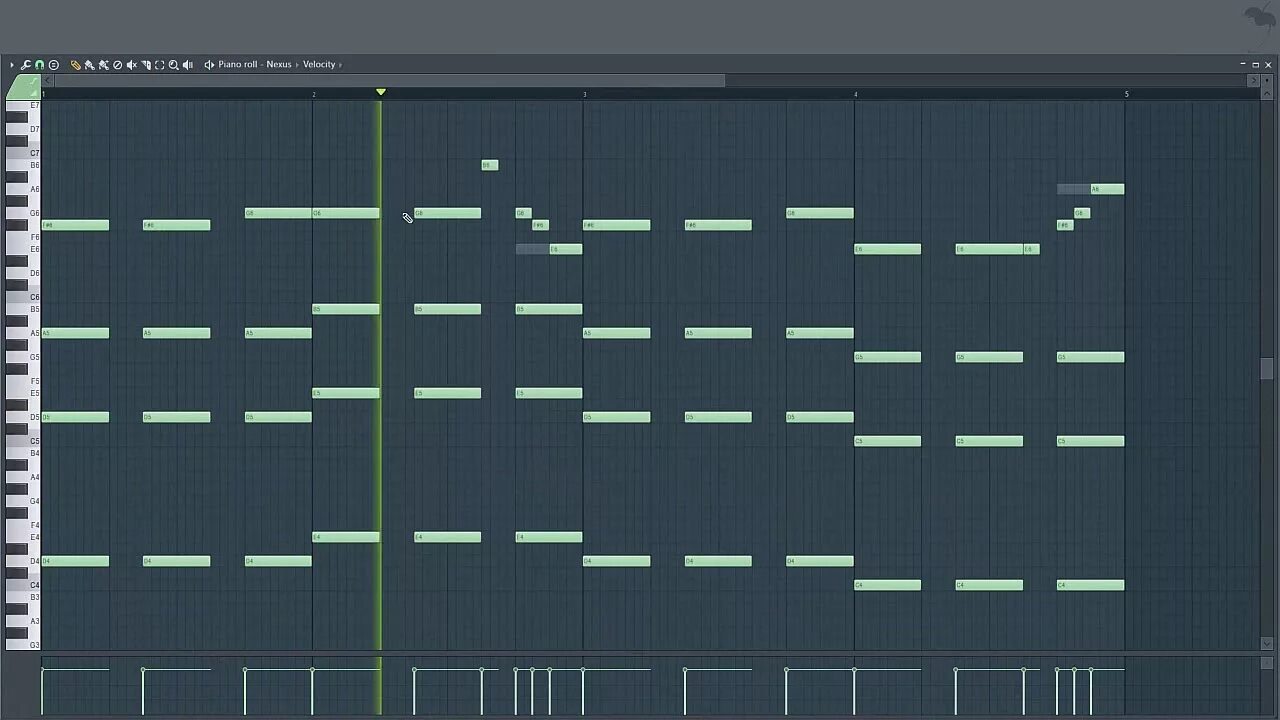The height and width of the screenshot is (720, 1280).
Task: Select the E4 note at start of bar 2
Action: tap(346, 537)
